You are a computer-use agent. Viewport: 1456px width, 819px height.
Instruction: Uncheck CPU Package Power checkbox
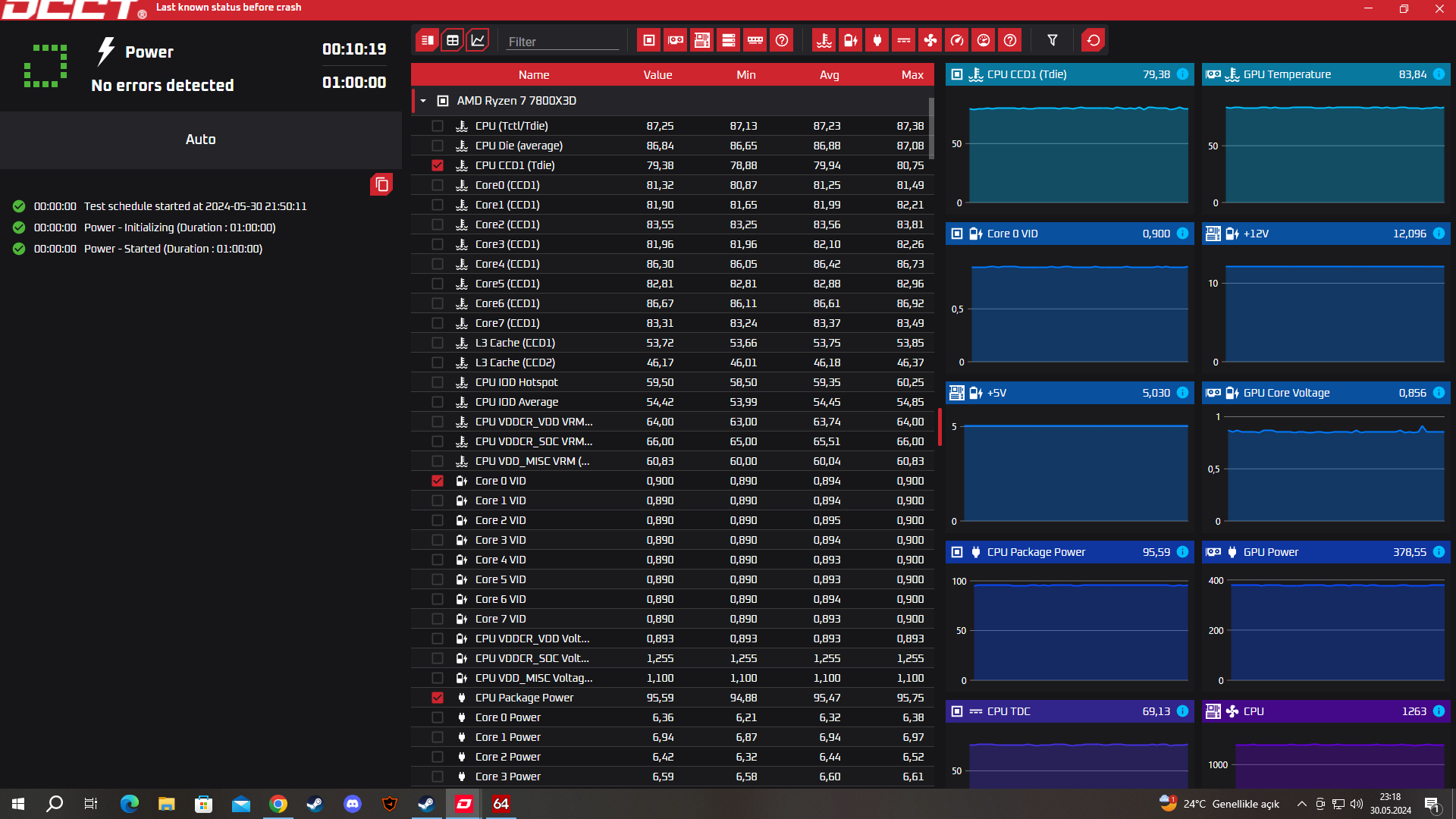pos(438,698)
